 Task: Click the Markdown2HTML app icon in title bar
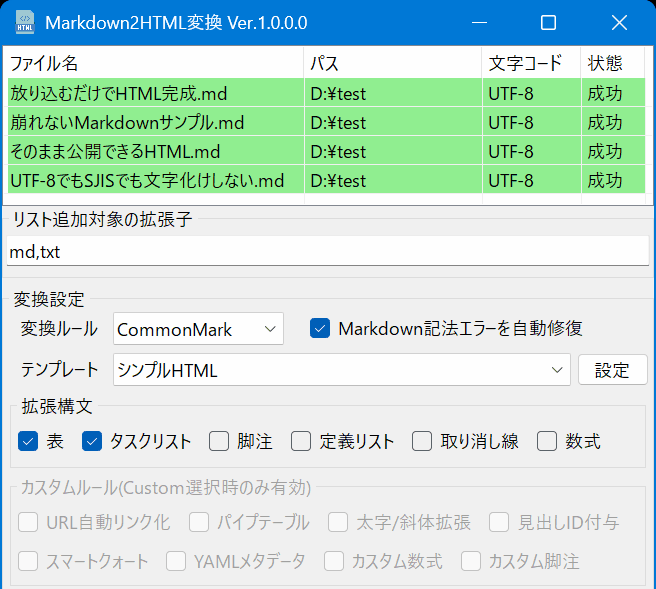(24, 22)
